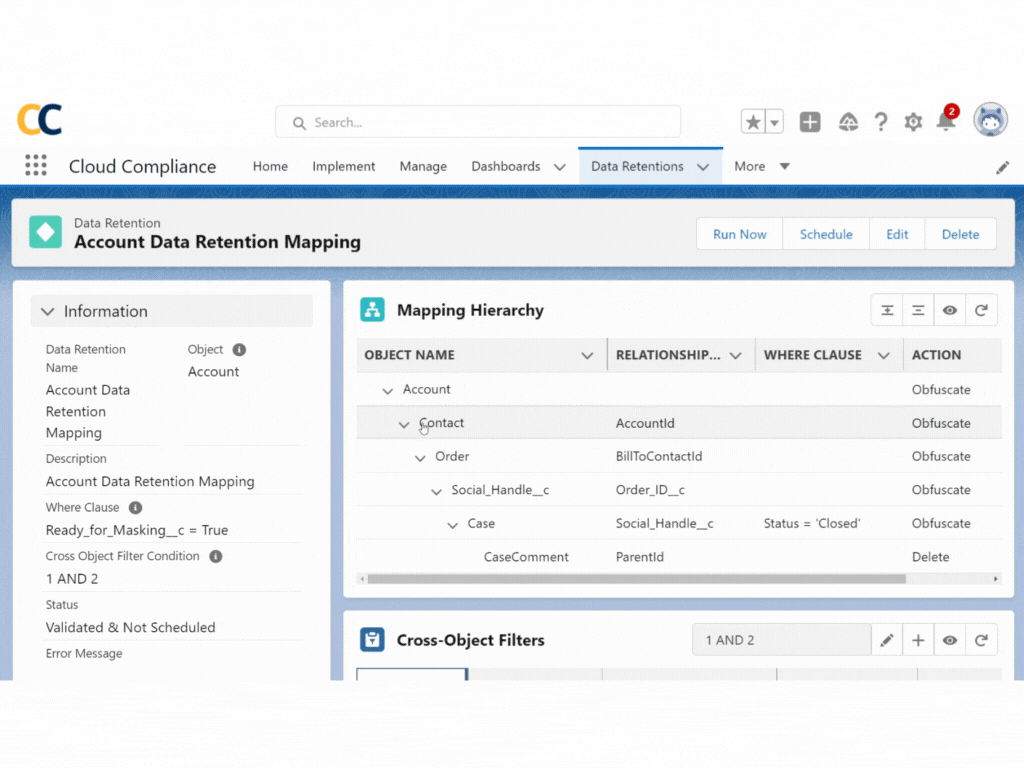Click the favorite star toggle in the header
The image size is (1024, 768).
[755, 120]
